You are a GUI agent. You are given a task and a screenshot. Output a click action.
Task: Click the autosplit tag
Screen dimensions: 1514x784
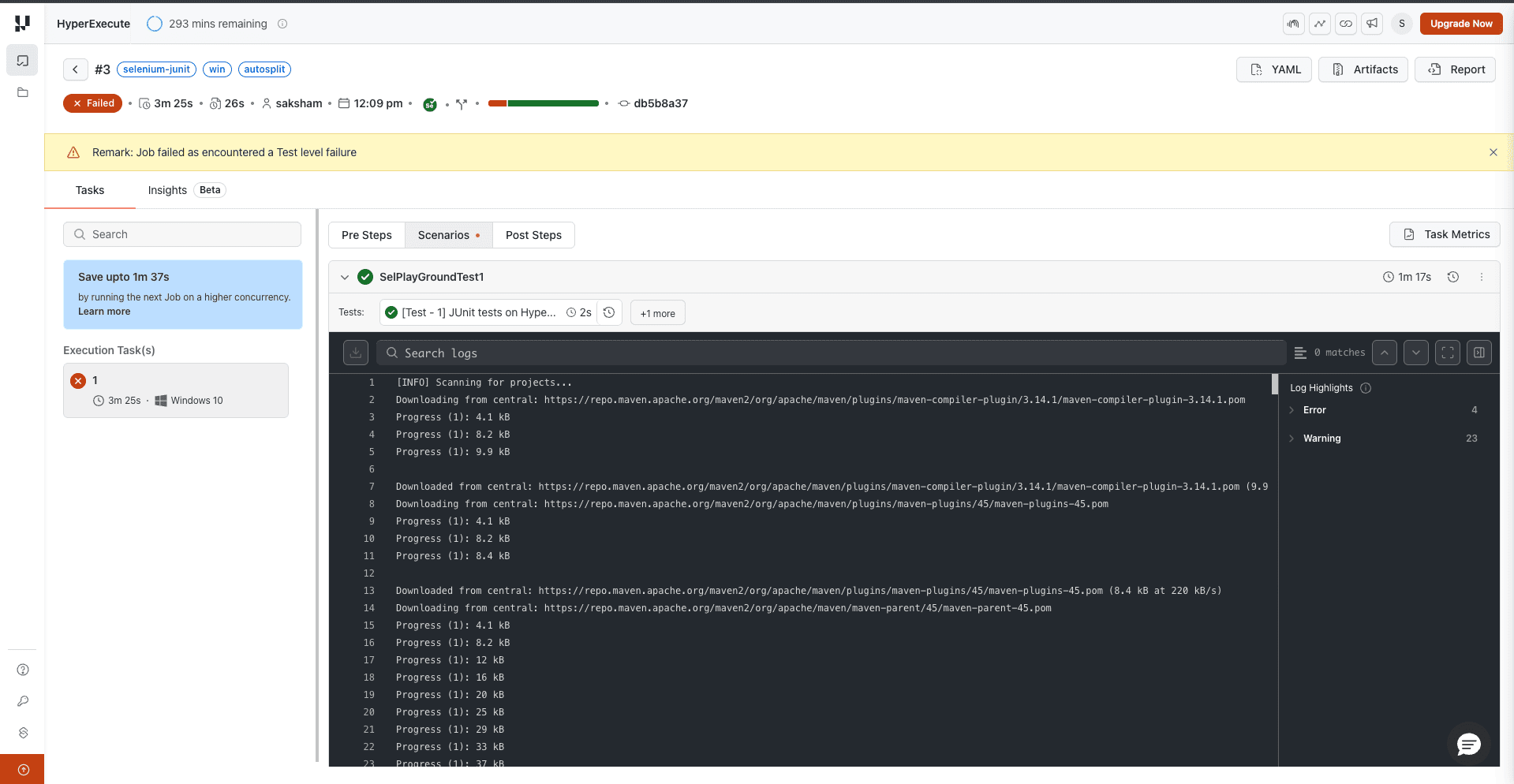264,69
